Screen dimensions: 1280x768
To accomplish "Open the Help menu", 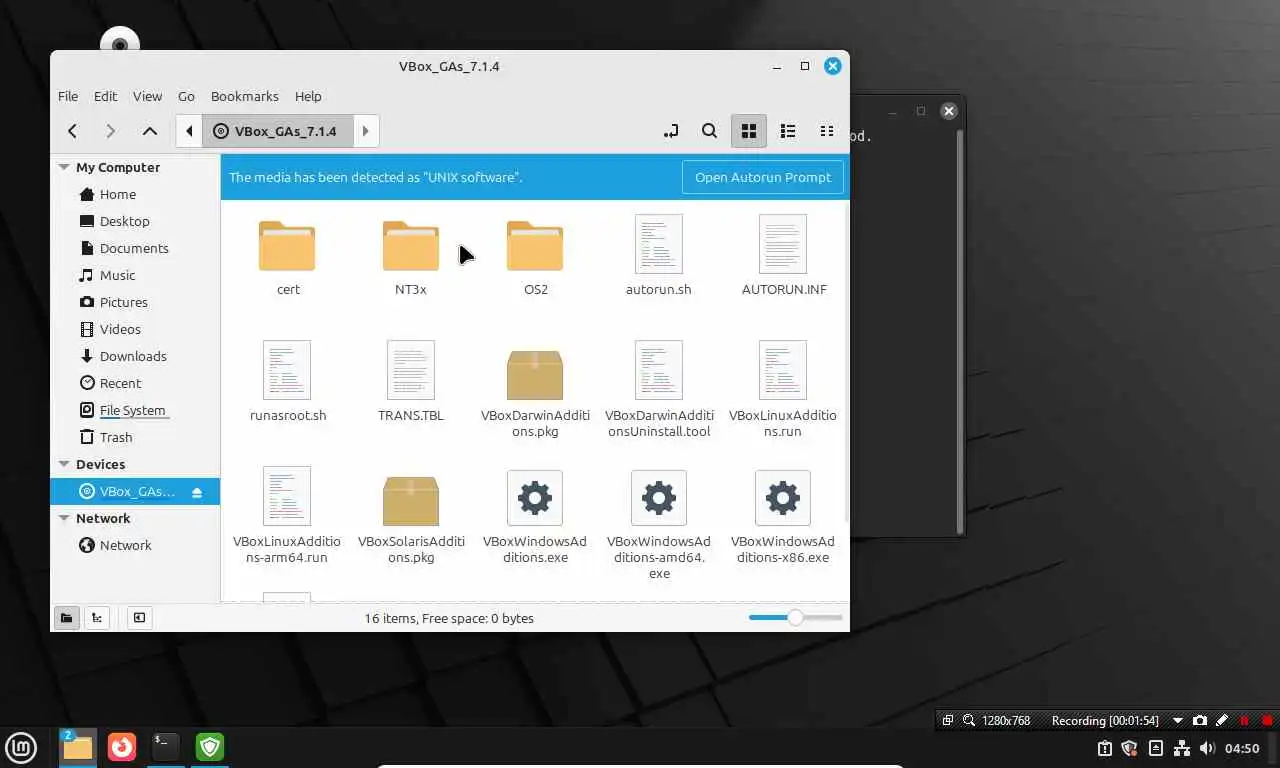I will tap(308, 96).
